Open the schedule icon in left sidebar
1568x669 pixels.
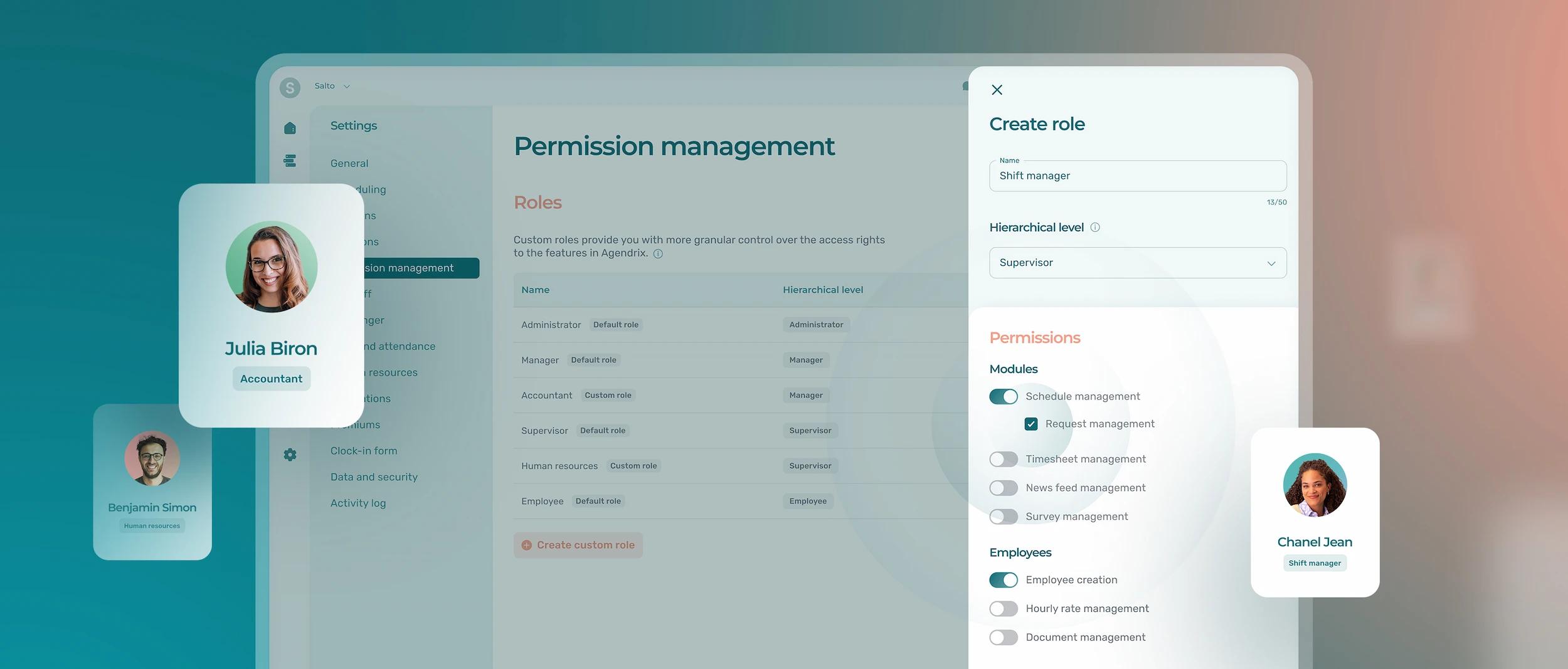coord(290,161)
